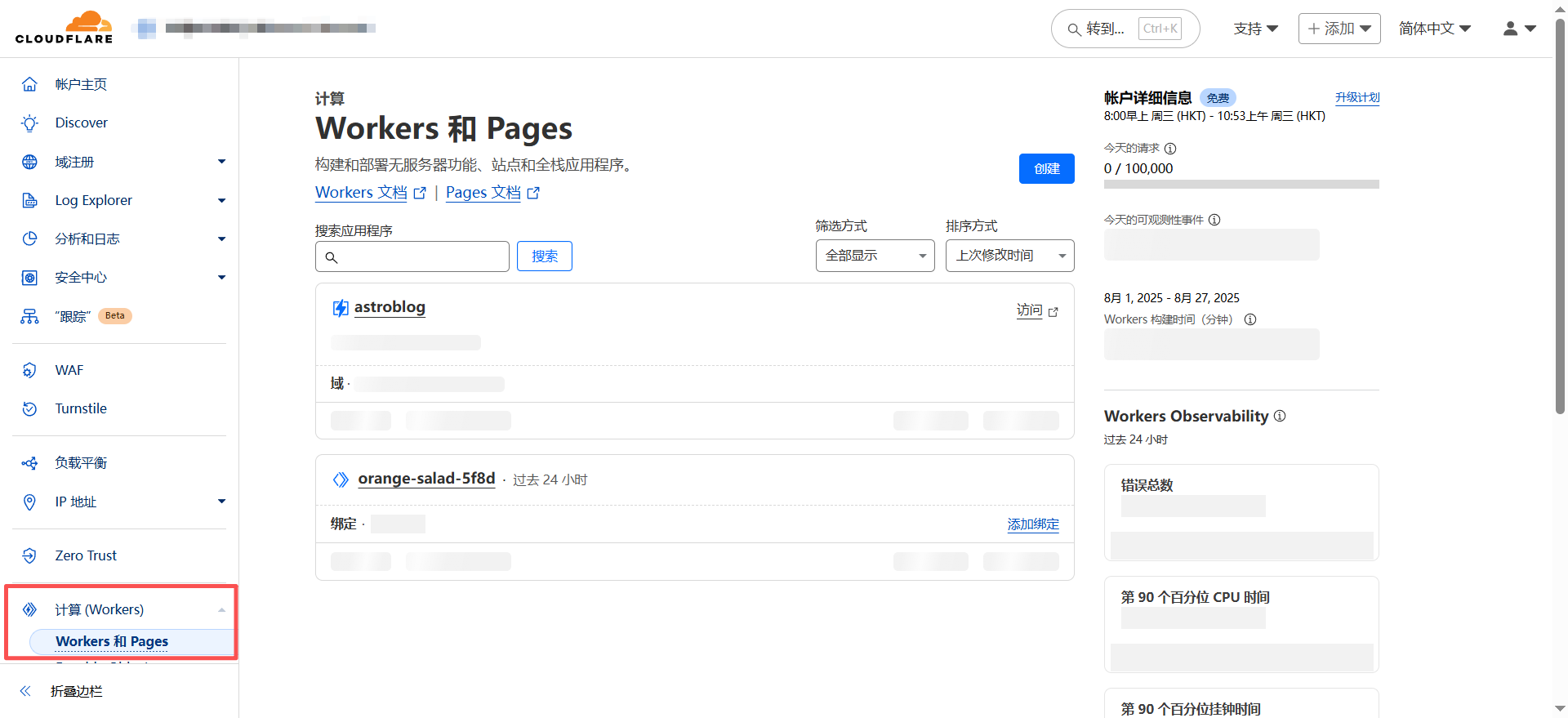Click the Discover lightbulb icon
The width and height of the screenshot is (1568, 718).
29,123
